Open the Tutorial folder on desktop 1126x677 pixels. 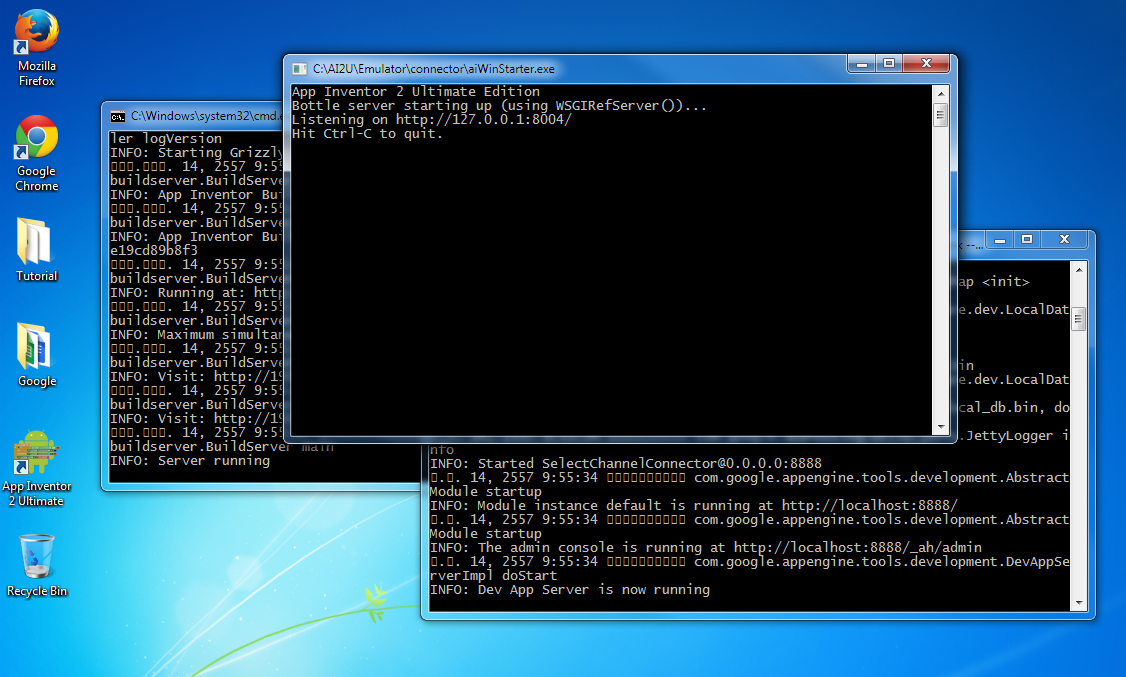click(x=37, y=250)
